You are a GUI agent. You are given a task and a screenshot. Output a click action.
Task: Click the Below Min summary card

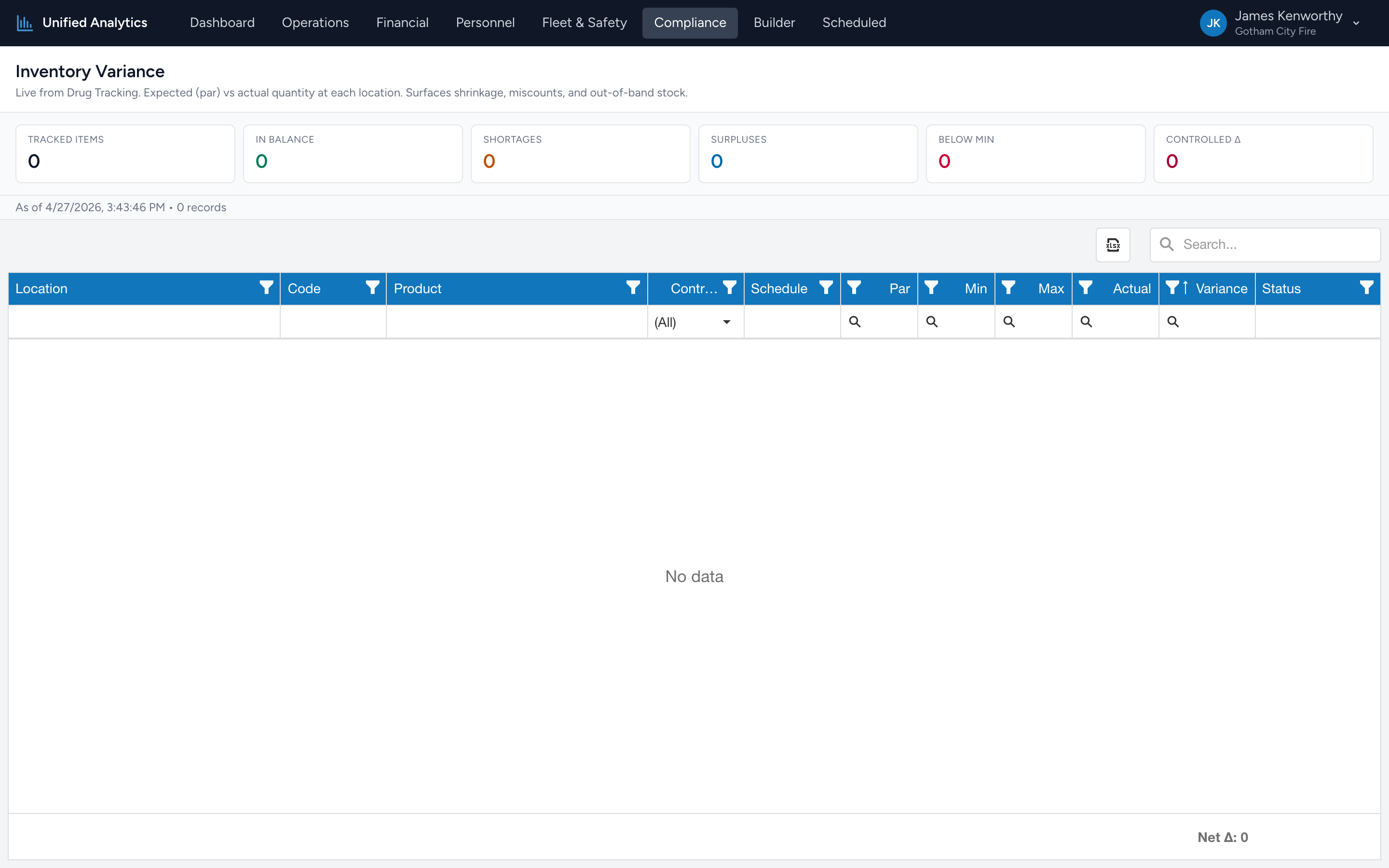pos(1036,154)
